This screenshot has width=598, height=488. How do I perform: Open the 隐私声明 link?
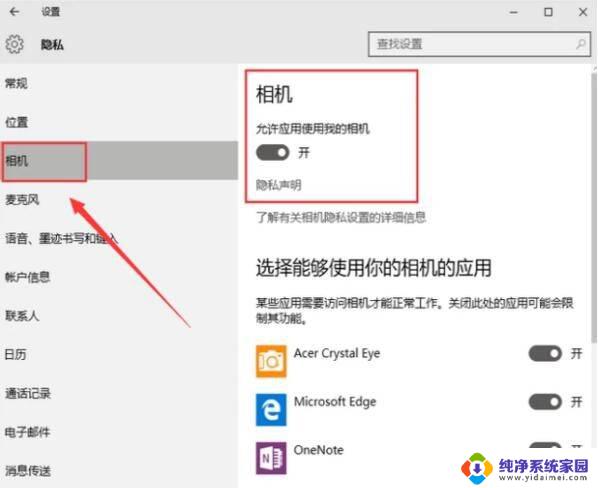(x=278, y=185)
